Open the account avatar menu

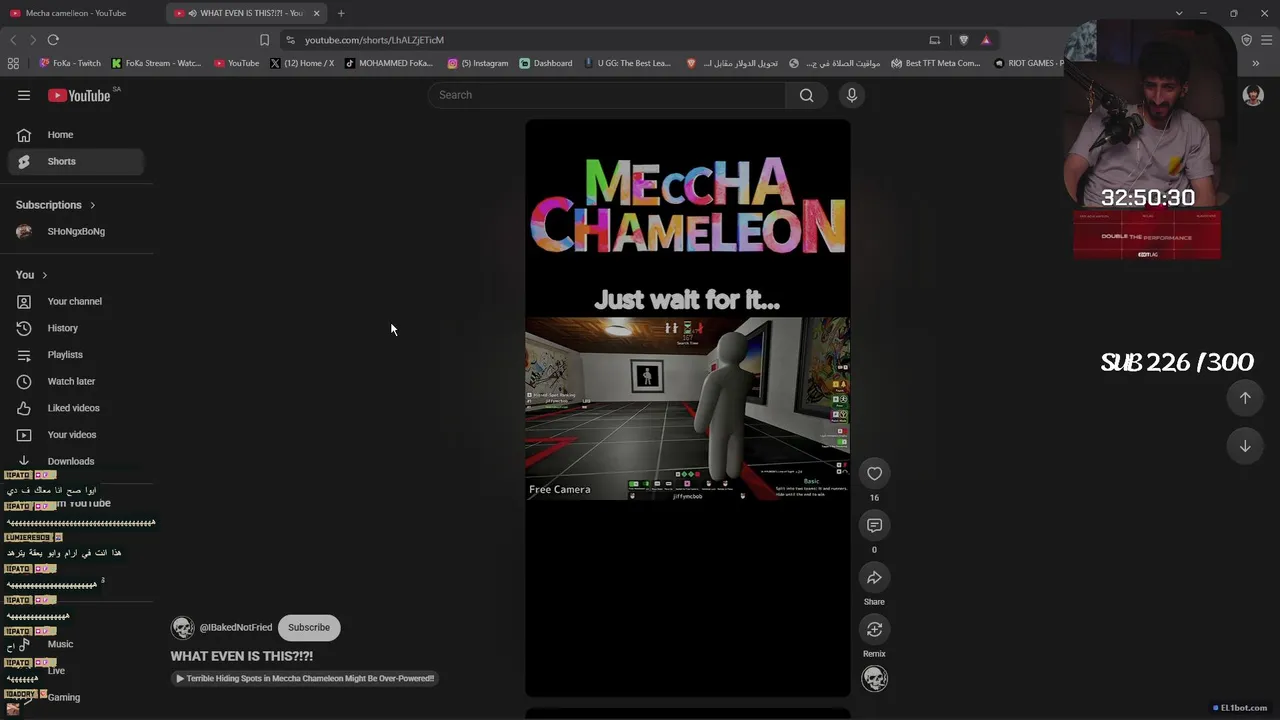pos(1253,95)
